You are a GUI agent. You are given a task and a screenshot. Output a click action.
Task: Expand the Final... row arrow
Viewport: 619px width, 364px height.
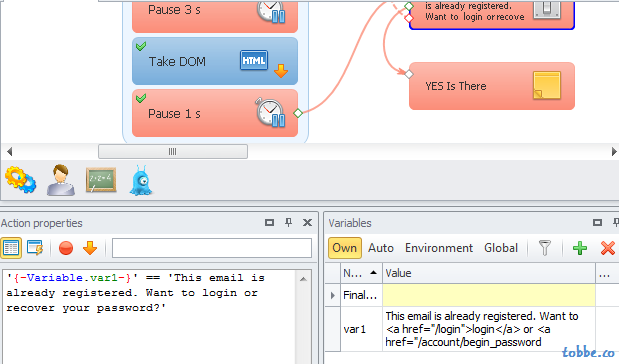[332, 295]
